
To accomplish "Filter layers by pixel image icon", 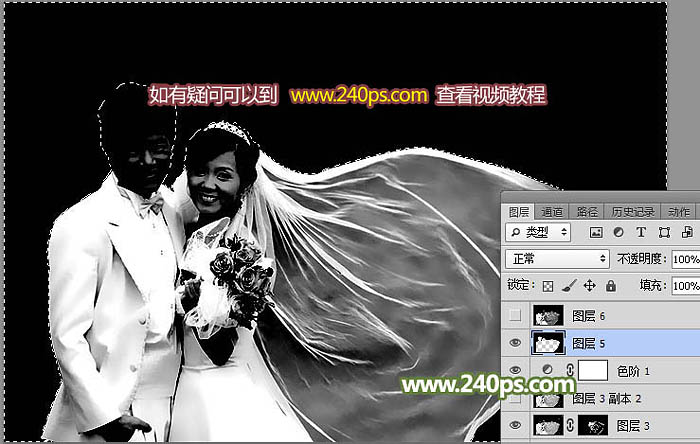I will pyautogui.click(x=596, y=232).
